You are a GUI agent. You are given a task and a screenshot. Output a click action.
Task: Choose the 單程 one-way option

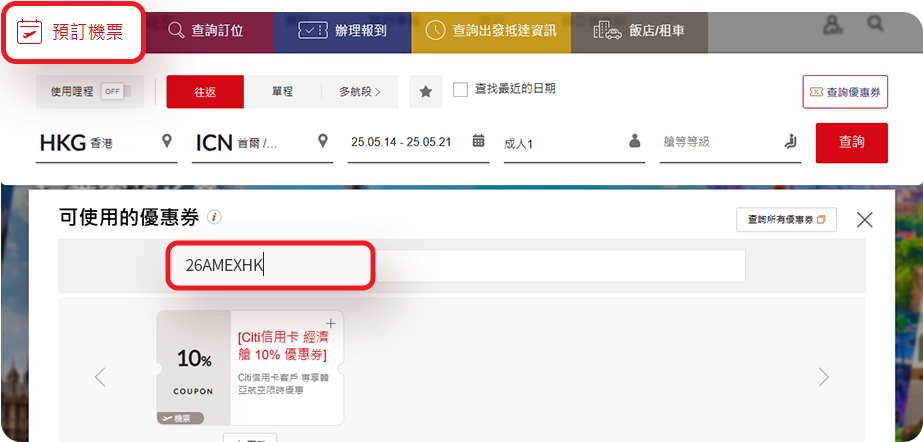[283, 91]
